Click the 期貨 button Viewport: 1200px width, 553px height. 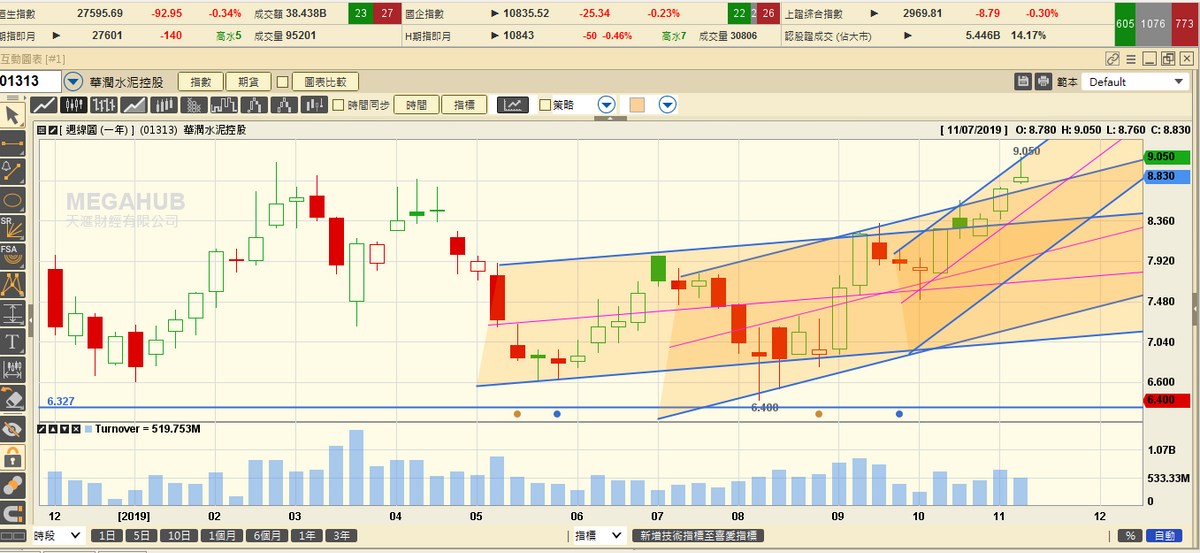click(x=248, y=82)
